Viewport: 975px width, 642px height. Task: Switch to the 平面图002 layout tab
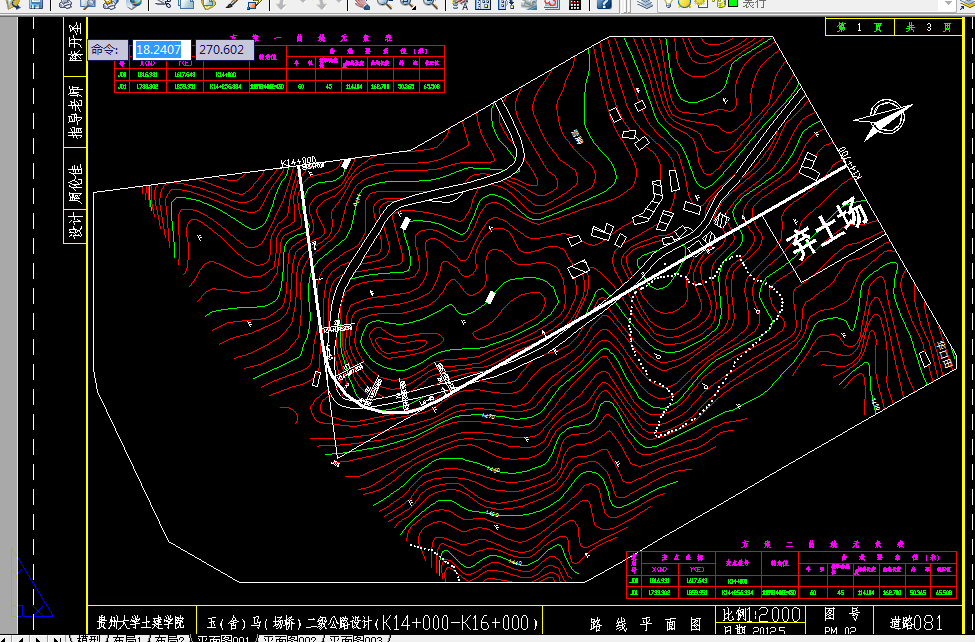pos(290,638)
